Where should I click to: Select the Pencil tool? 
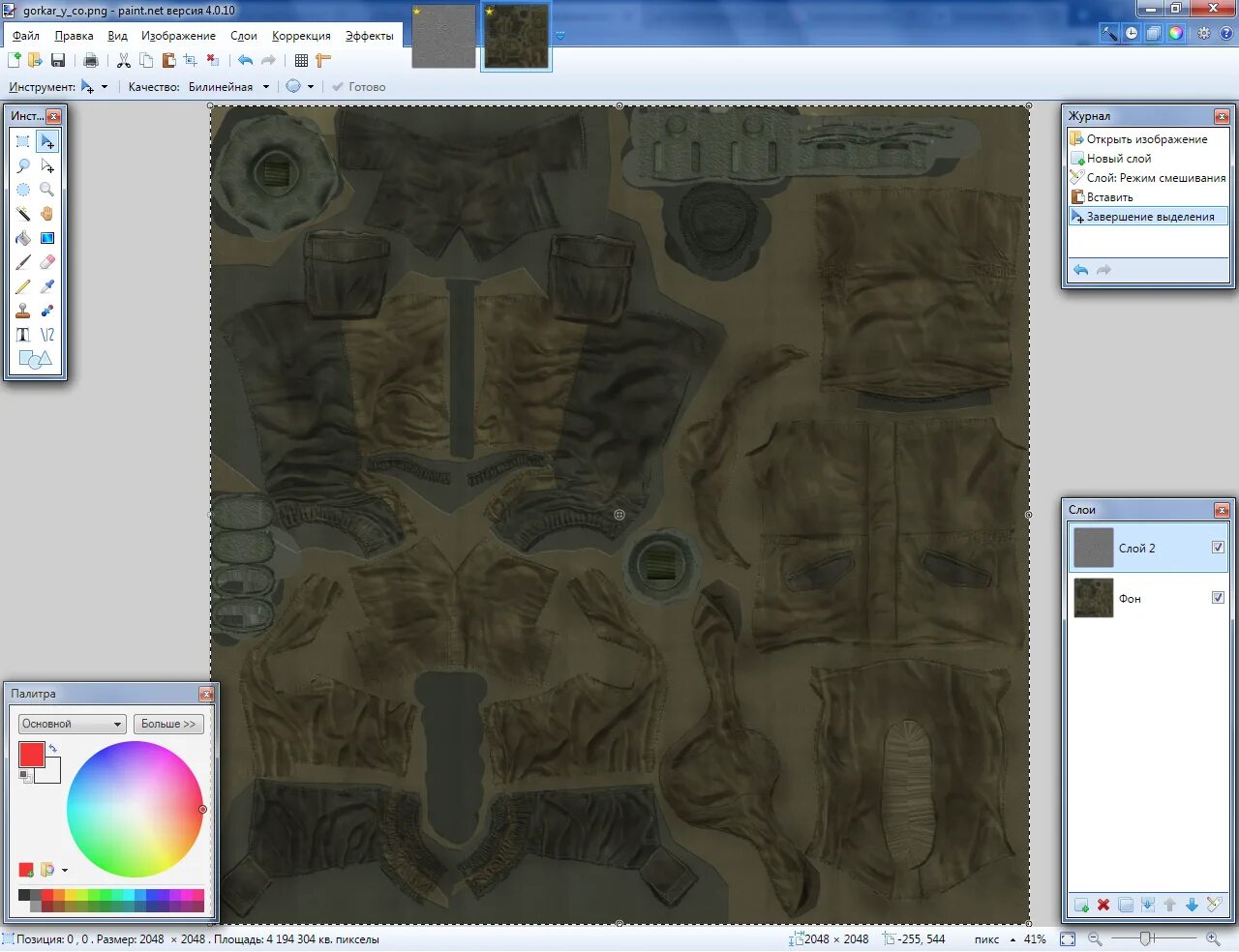click(x=23, y=286)
